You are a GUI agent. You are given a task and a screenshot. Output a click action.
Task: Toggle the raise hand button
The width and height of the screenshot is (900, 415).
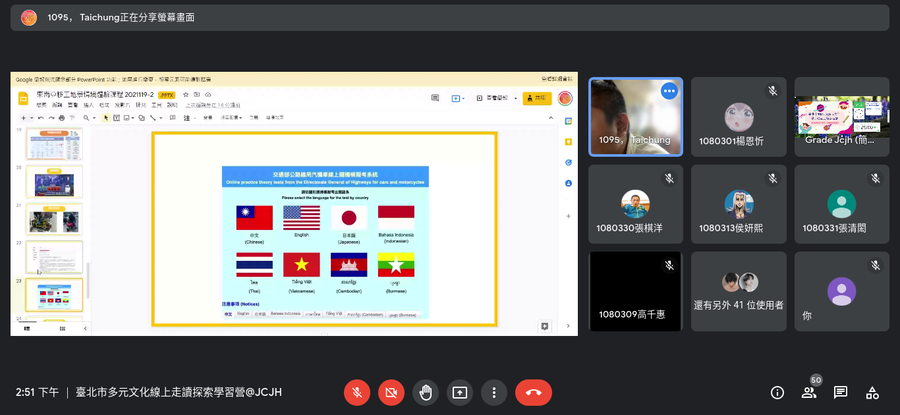pos(425,392)
